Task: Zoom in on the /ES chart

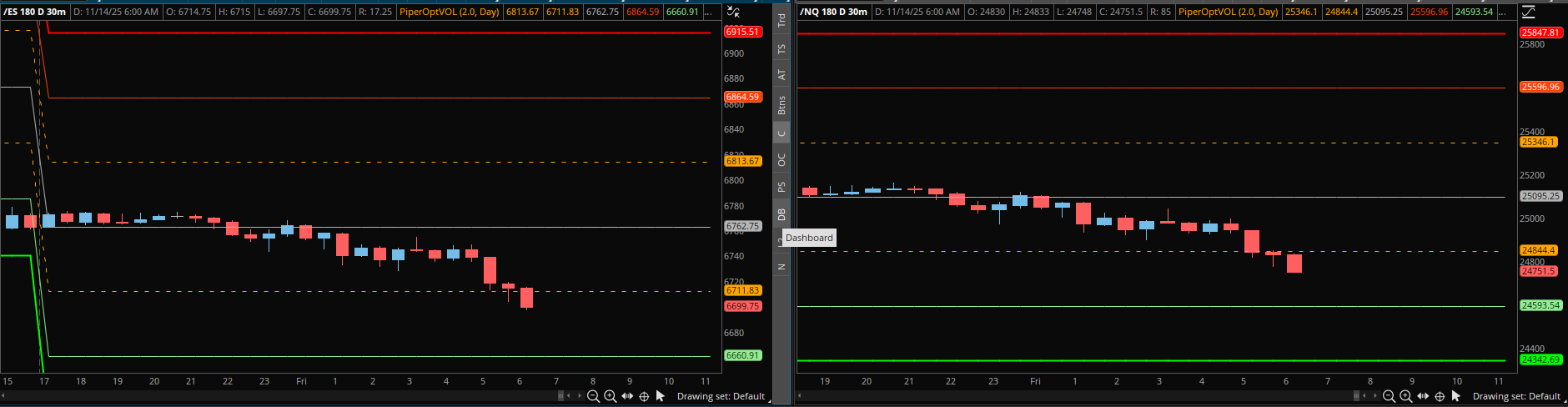Action: [610, 396]
